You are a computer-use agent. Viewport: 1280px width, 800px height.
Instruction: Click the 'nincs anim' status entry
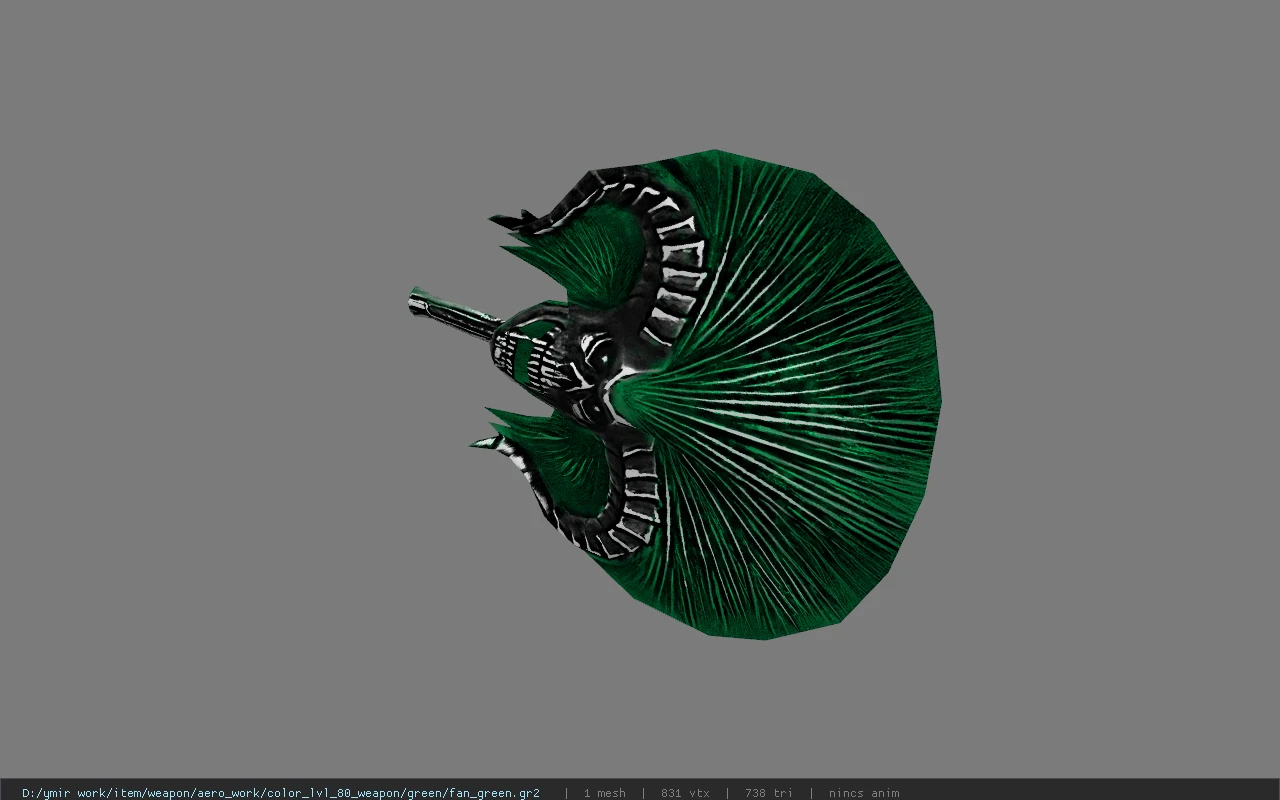864,793
